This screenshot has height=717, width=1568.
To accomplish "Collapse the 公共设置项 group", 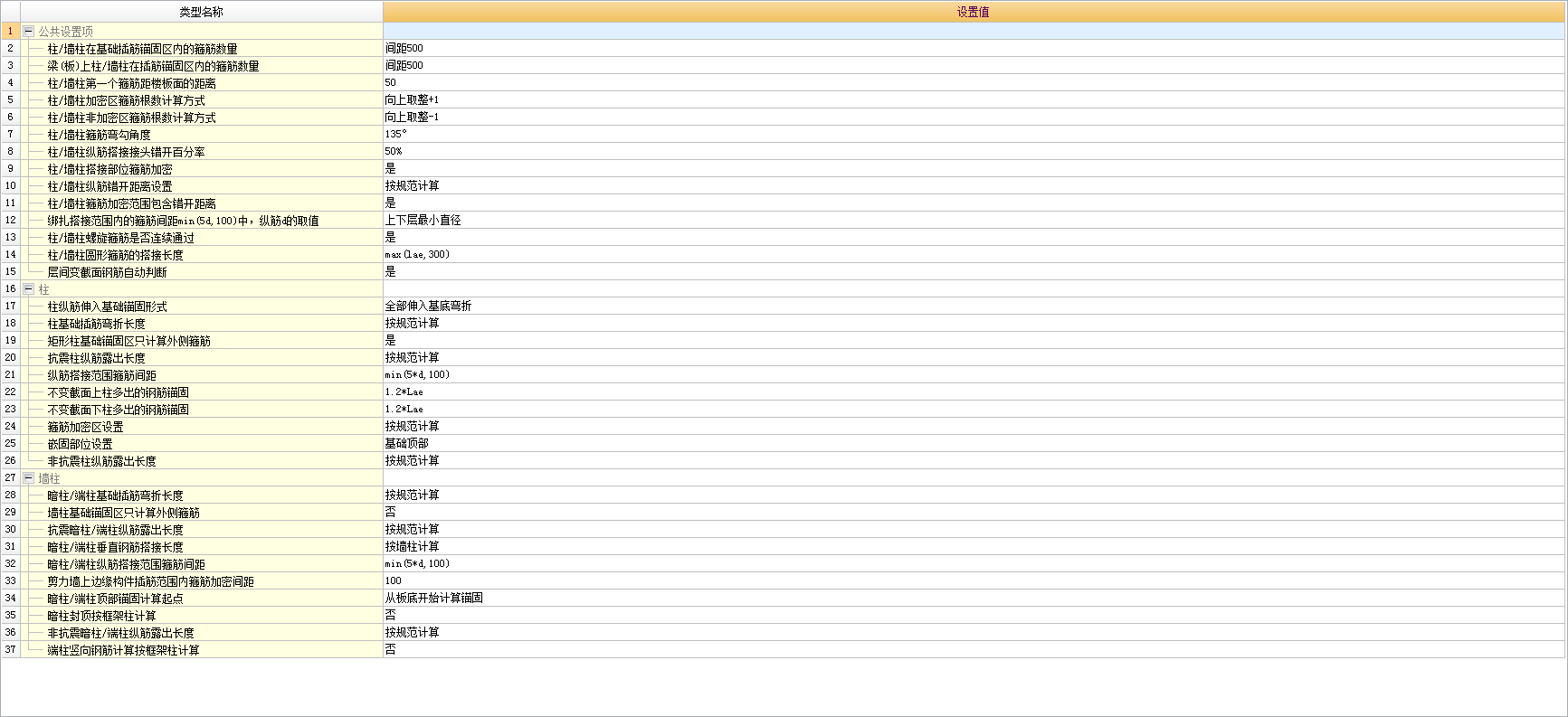I will click(28, 31).
